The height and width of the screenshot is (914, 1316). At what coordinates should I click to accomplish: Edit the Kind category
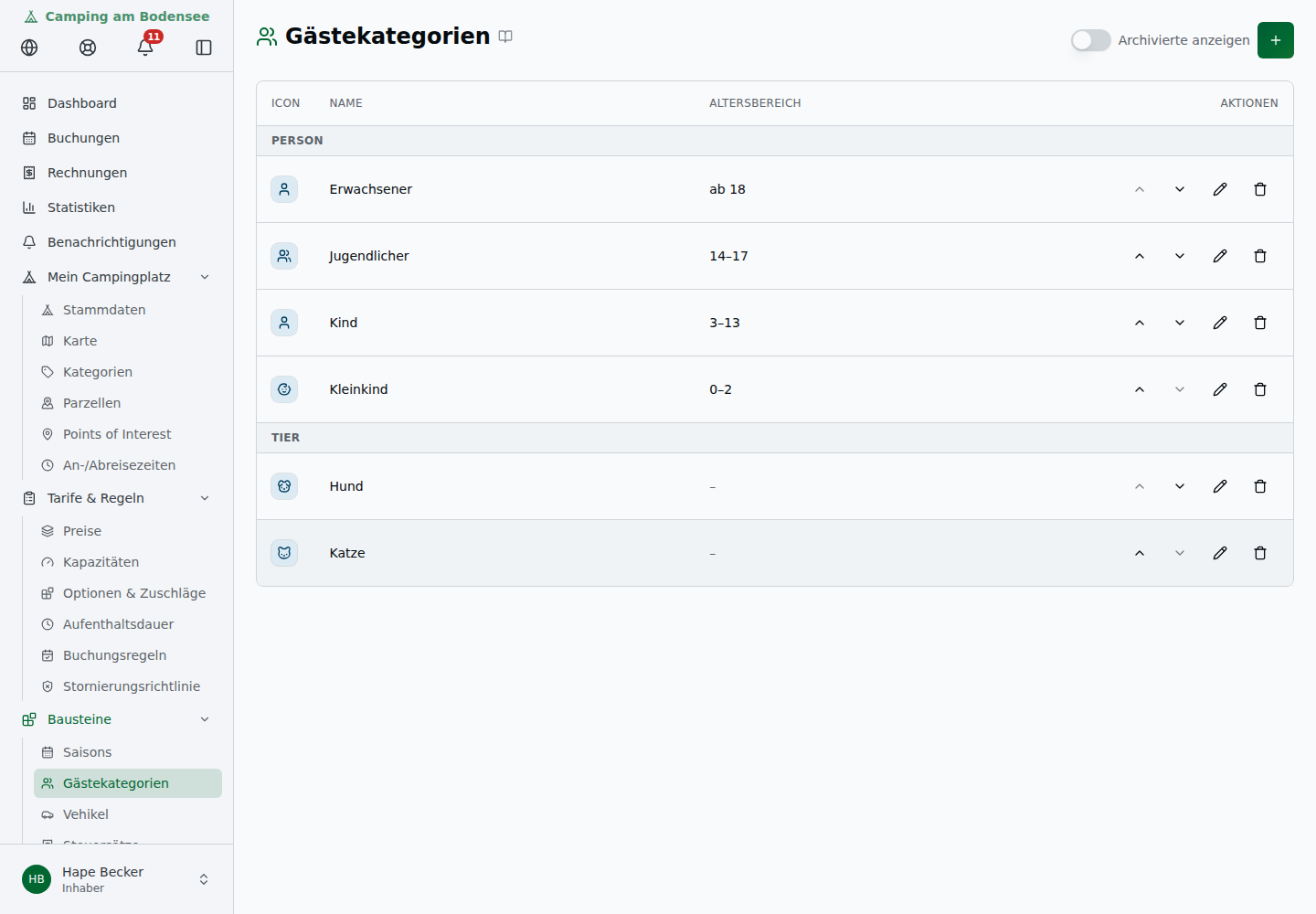tap(1220, 323)
